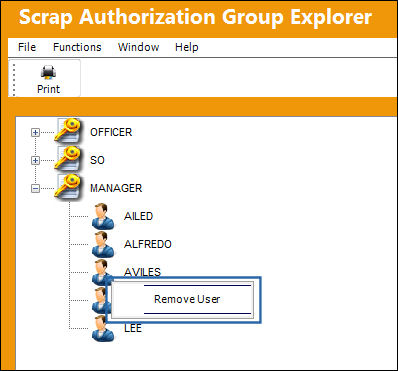Select user AILED in tree
398x371 pixels.
(138, 216)
